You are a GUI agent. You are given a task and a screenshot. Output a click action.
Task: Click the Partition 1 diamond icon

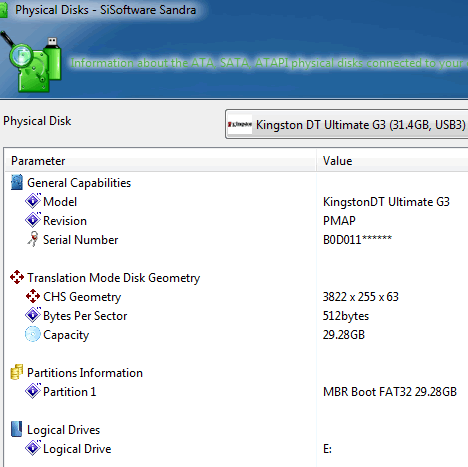pyautogui.click(x=33, y=391)
